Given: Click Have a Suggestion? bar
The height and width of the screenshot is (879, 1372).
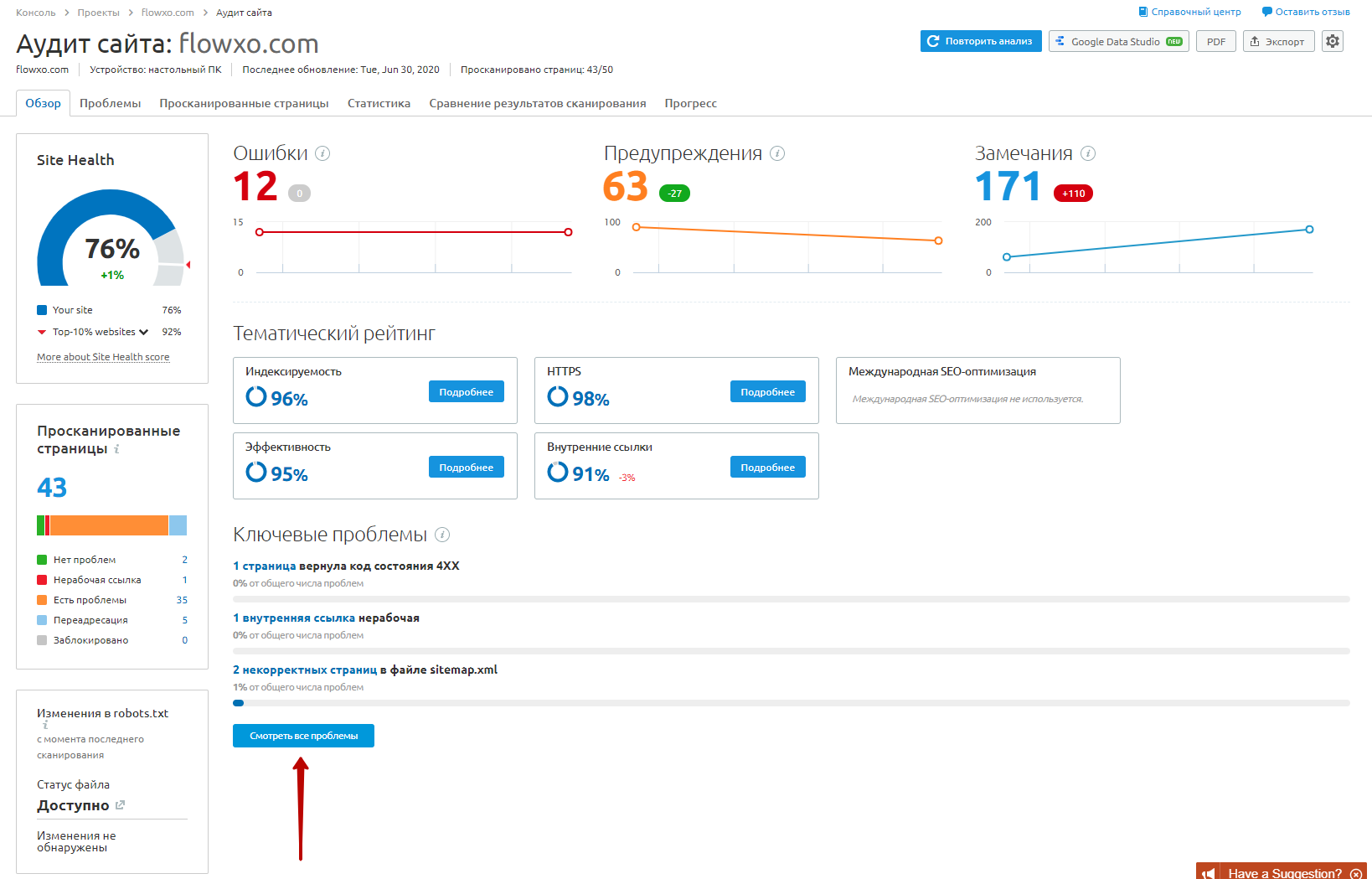Looking at the screenshot, I should click(x=1282, y=872).
